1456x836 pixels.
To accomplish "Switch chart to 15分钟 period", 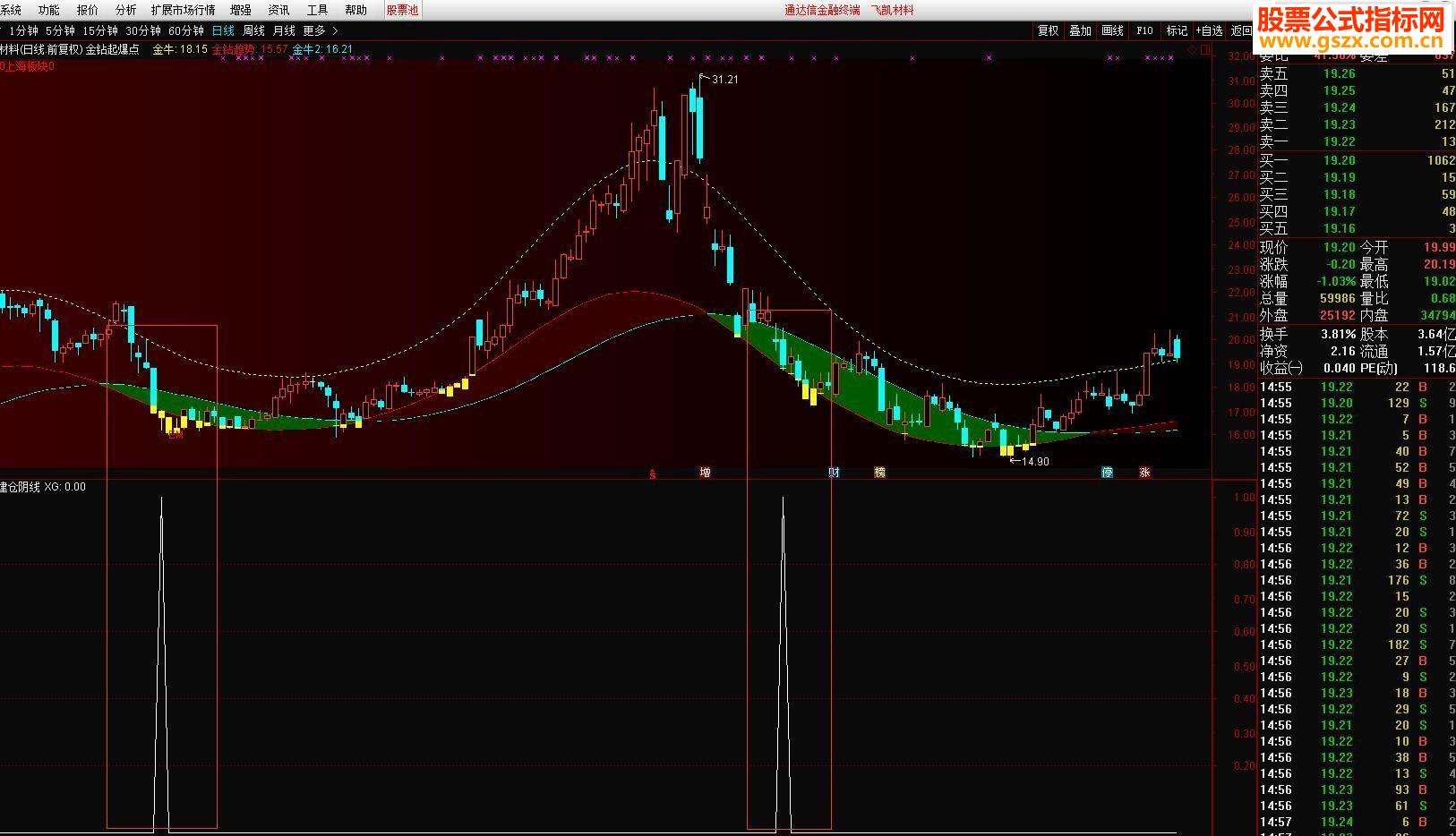I will pyautogui.click(x=100, y=30).
